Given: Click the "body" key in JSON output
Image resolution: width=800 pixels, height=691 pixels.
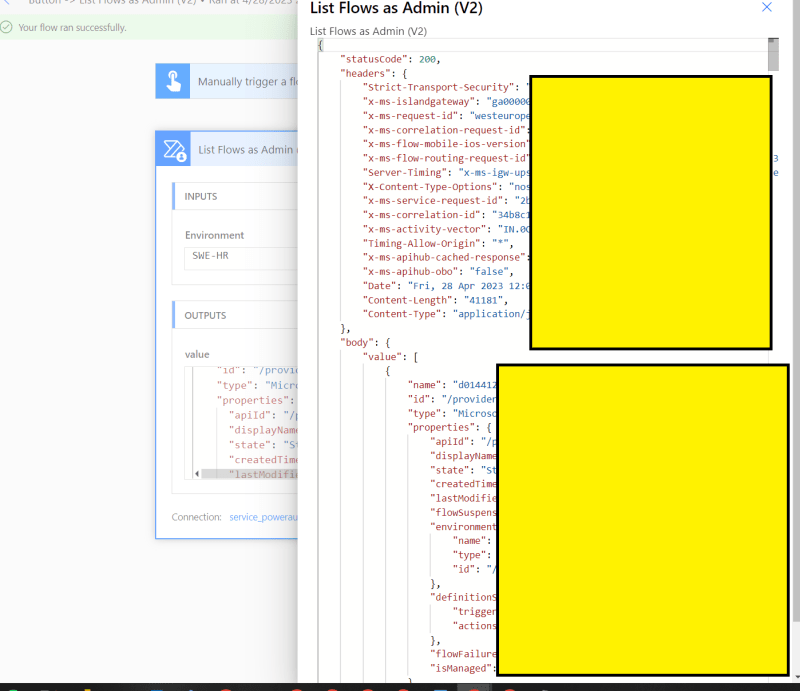Looking at the screenshot, I should click(x=357, y=342).
